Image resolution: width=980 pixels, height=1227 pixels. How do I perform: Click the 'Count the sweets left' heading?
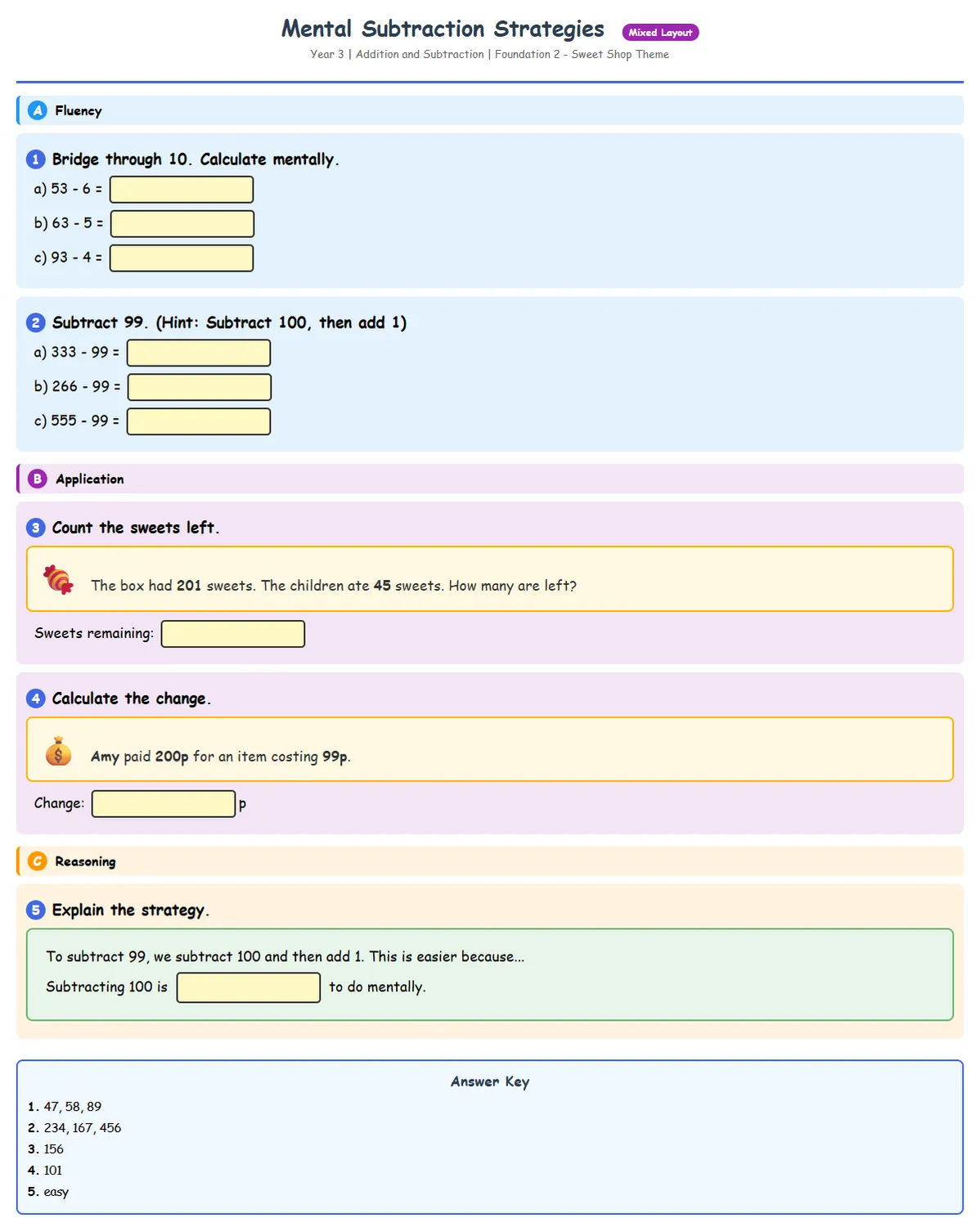pos(136,528)
